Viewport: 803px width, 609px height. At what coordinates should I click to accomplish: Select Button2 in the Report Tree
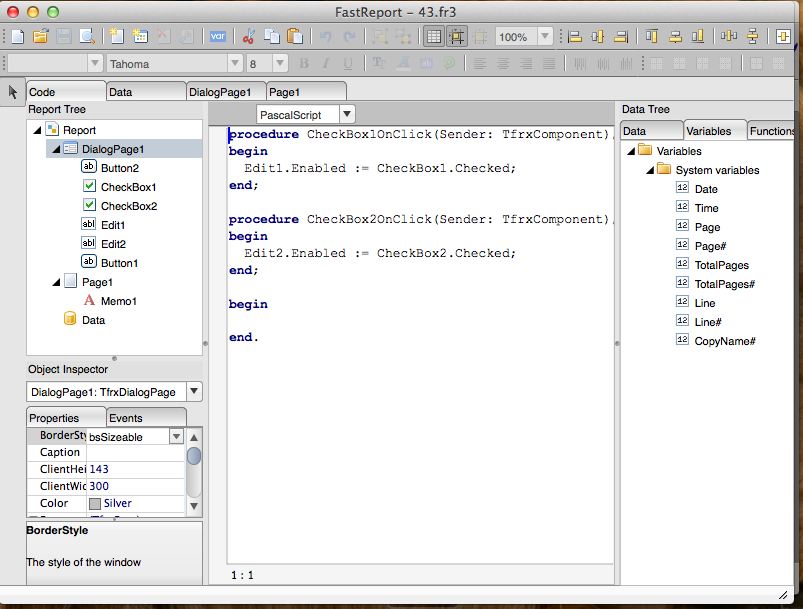point(119,168)
